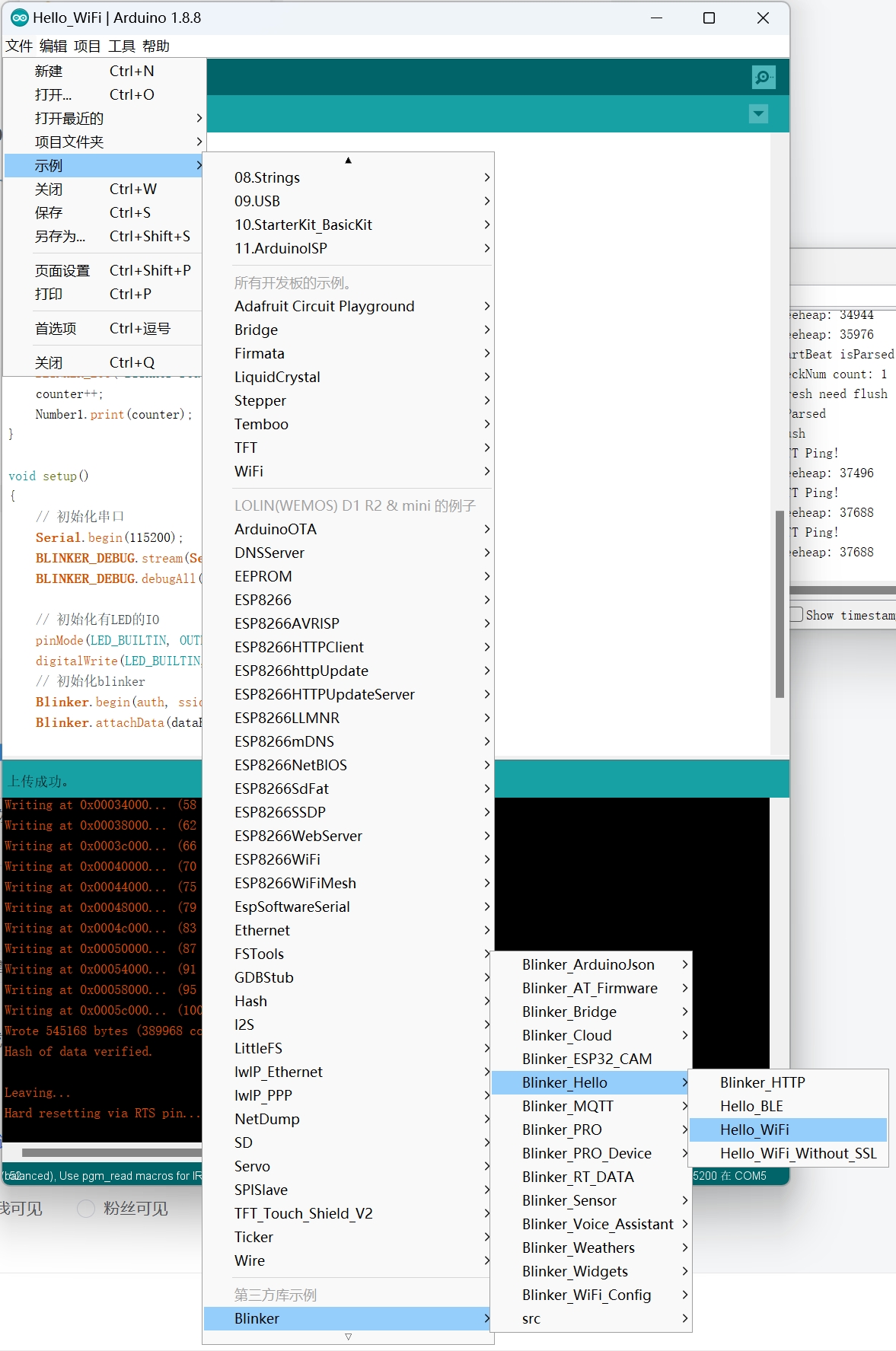Image resolution: width=896 pixels, height=1351 pixels.
Task: Expand 11.ArduinoISP examples
Action: (349, 248)
